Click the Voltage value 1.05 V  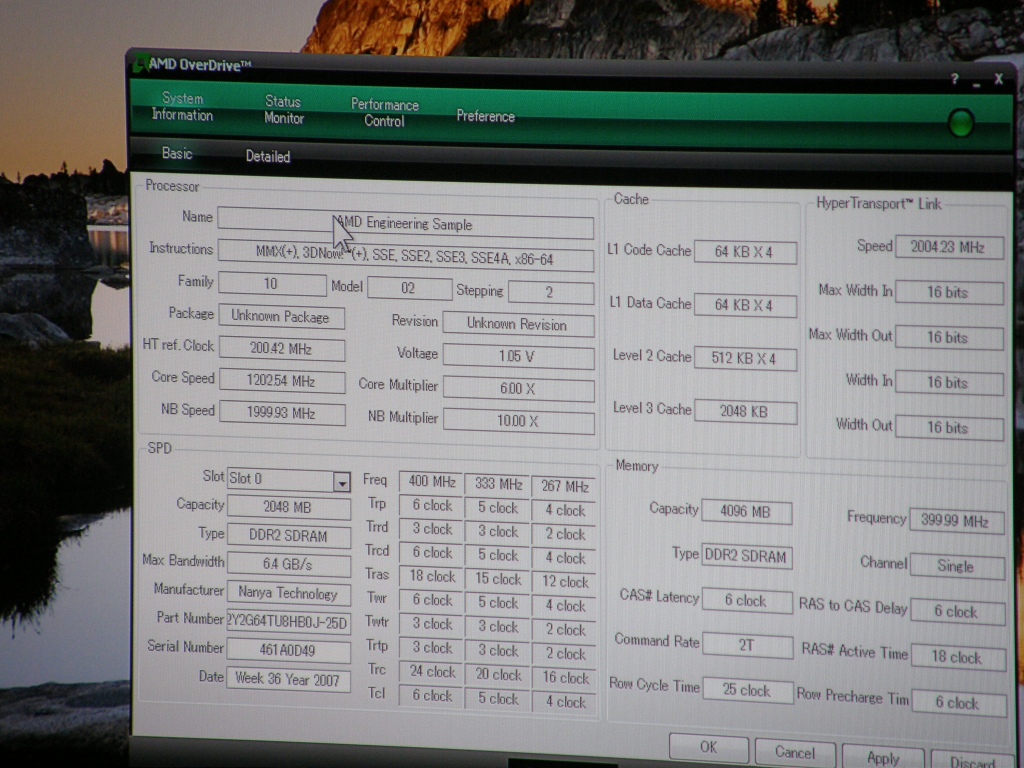[x=519, y=357]
